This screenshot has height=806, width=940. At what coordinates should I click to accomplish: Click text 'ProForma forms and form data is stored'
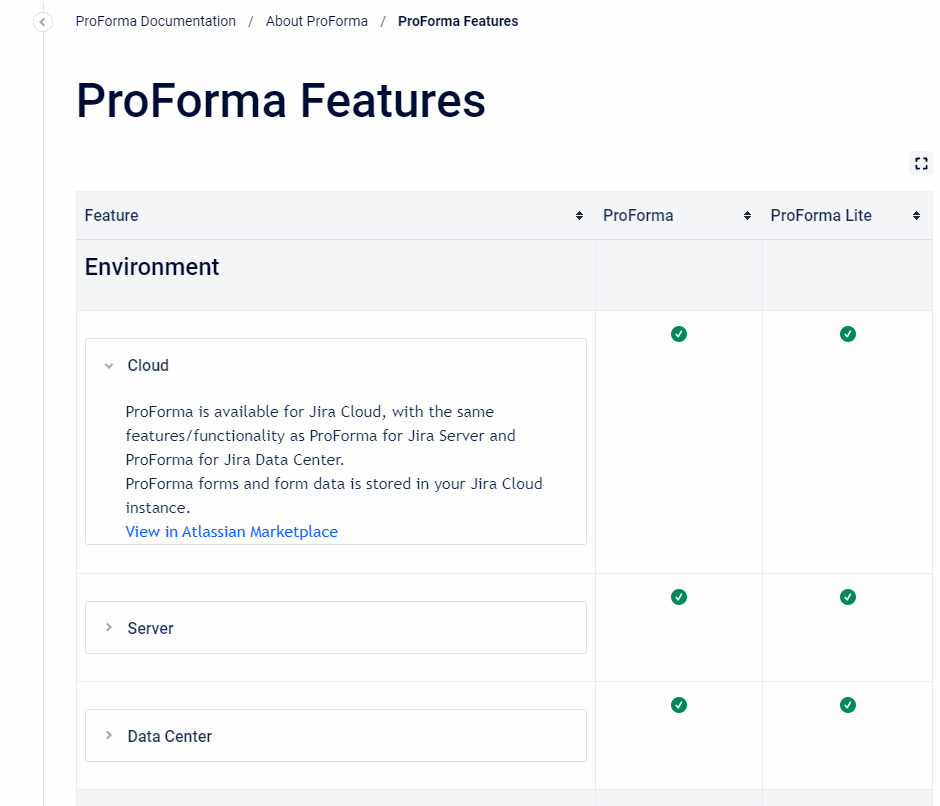(268, 484)
